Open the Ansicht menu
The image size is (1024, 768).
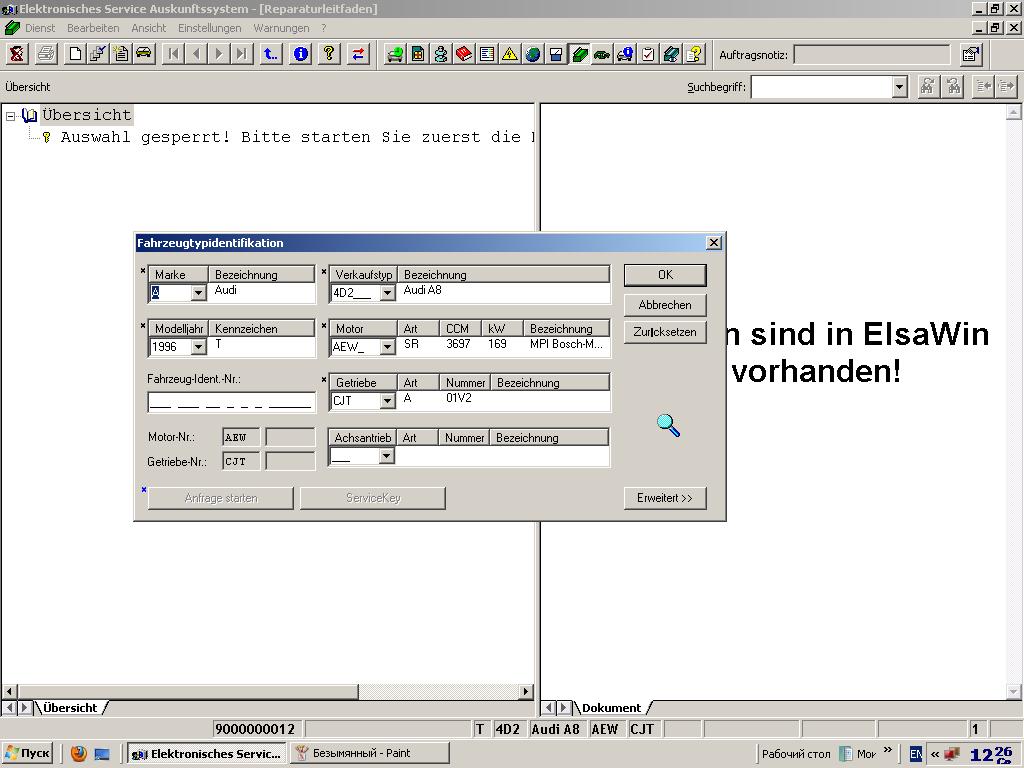[149, 28]
